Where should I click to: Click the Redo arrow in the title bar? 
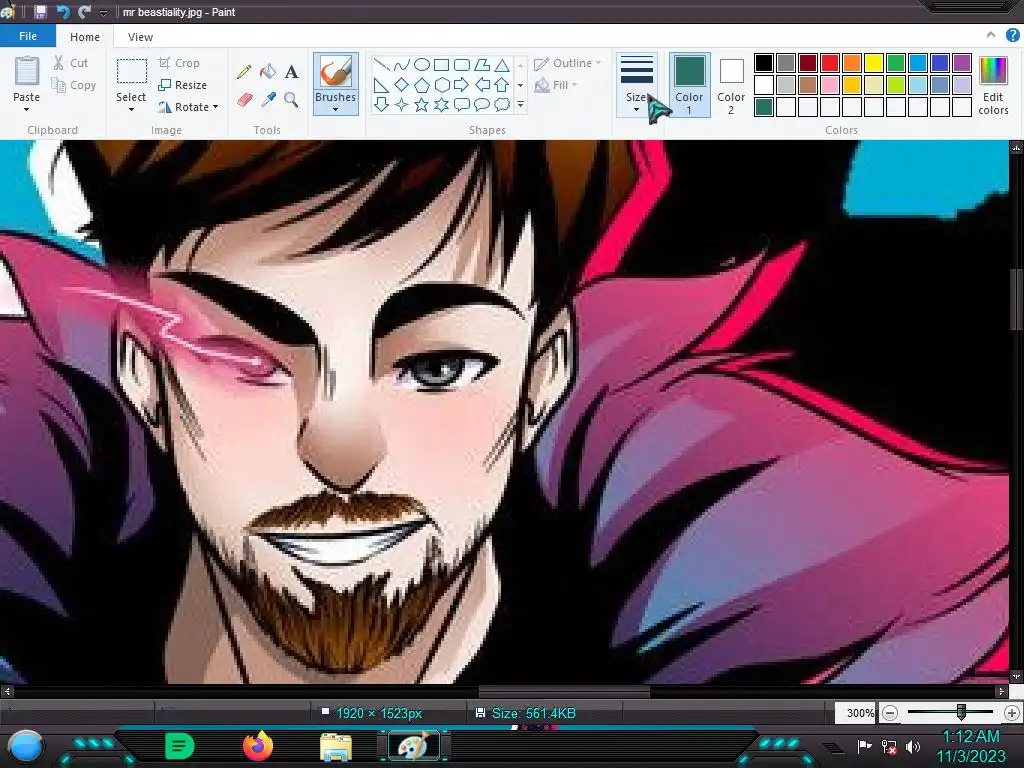(84, 12)
